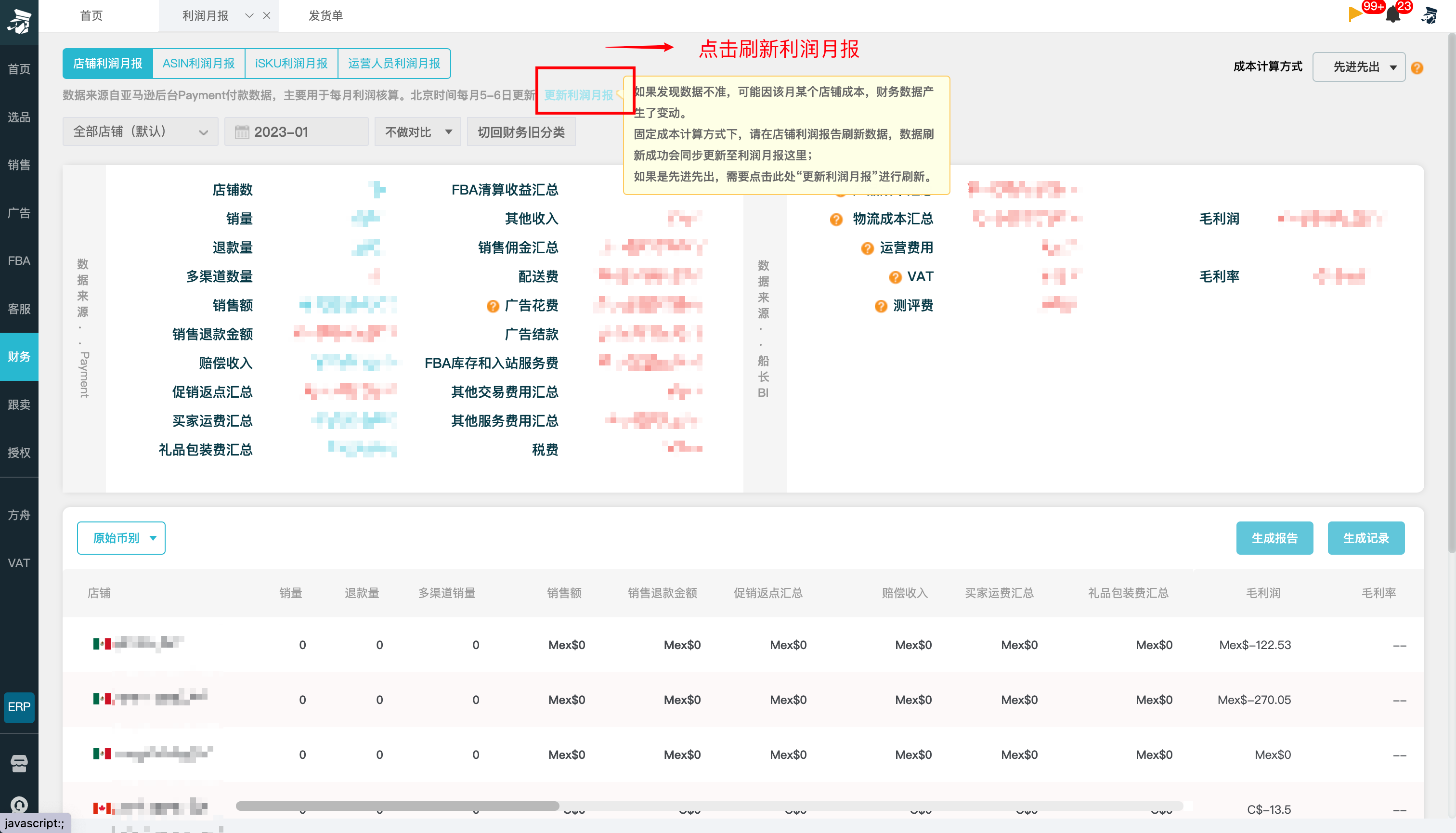Open the 原始币别 currency dropdown
This screenshot has height=833, width=1456.
point(121,538)
